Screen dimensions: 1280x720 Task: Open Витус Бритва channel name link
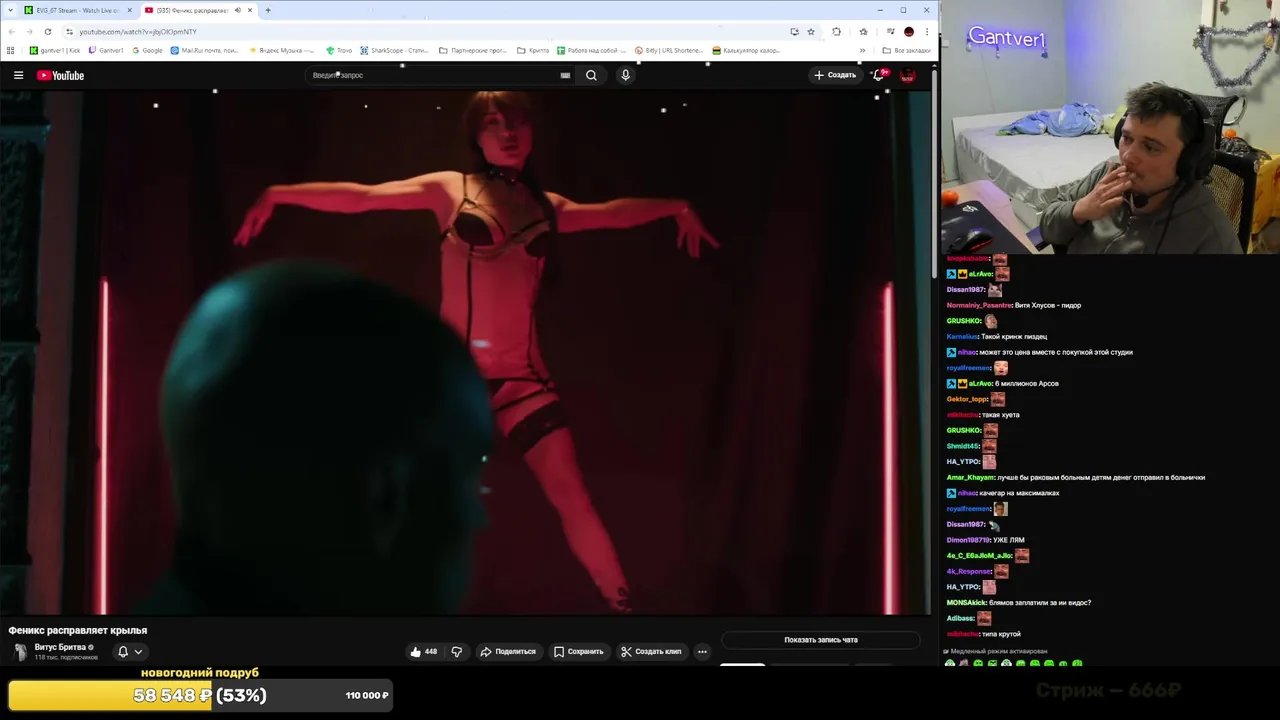(x=60, y=647)
